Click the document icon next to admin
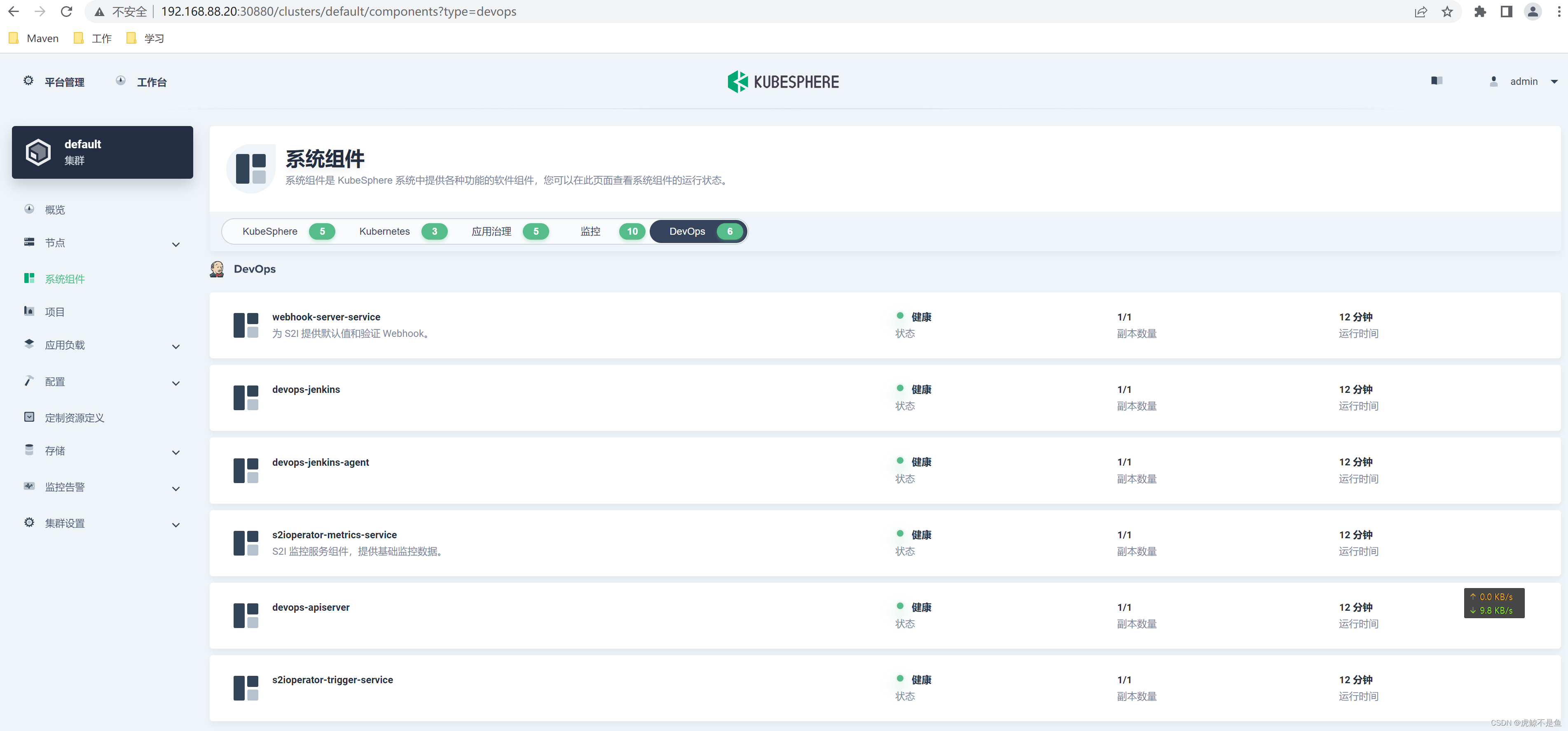The width and height of the screenshot is (1568, 731). 1437,81
